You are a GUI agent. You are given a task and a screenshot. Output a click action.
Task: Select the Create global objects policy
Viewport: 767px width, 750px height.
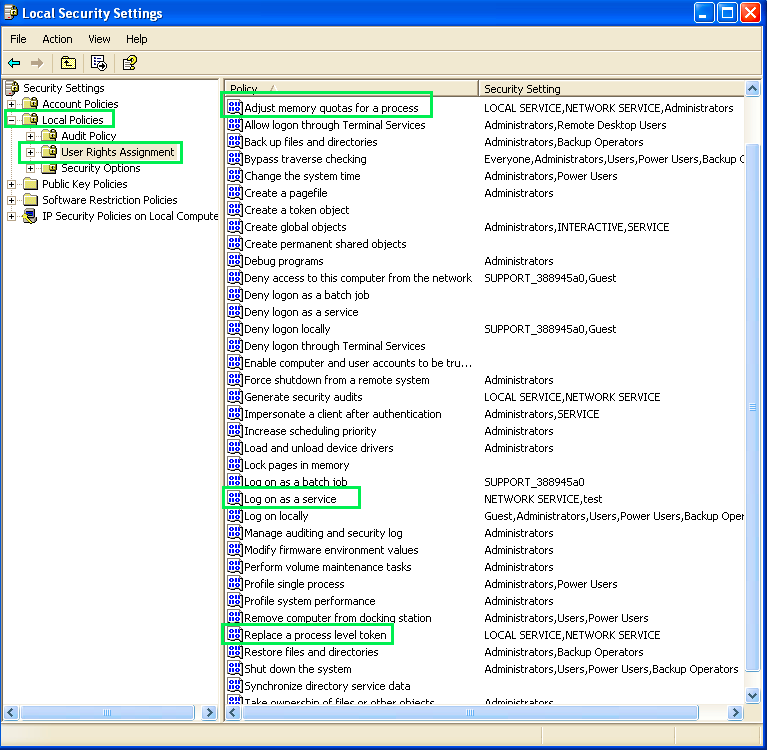(x=295, y=227)
